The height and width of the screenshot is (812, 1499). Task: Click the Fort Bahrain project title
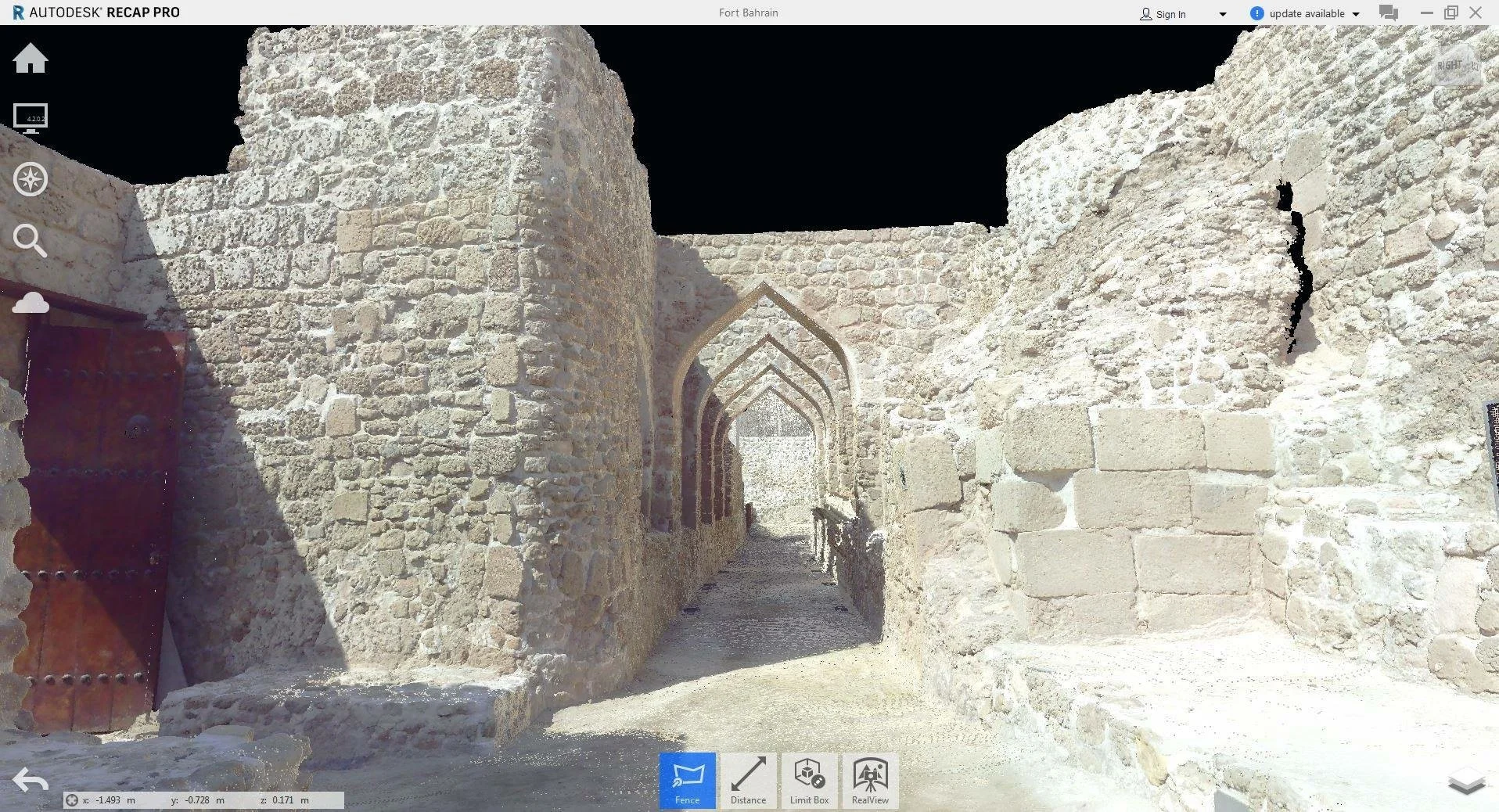tap(748, 13)
